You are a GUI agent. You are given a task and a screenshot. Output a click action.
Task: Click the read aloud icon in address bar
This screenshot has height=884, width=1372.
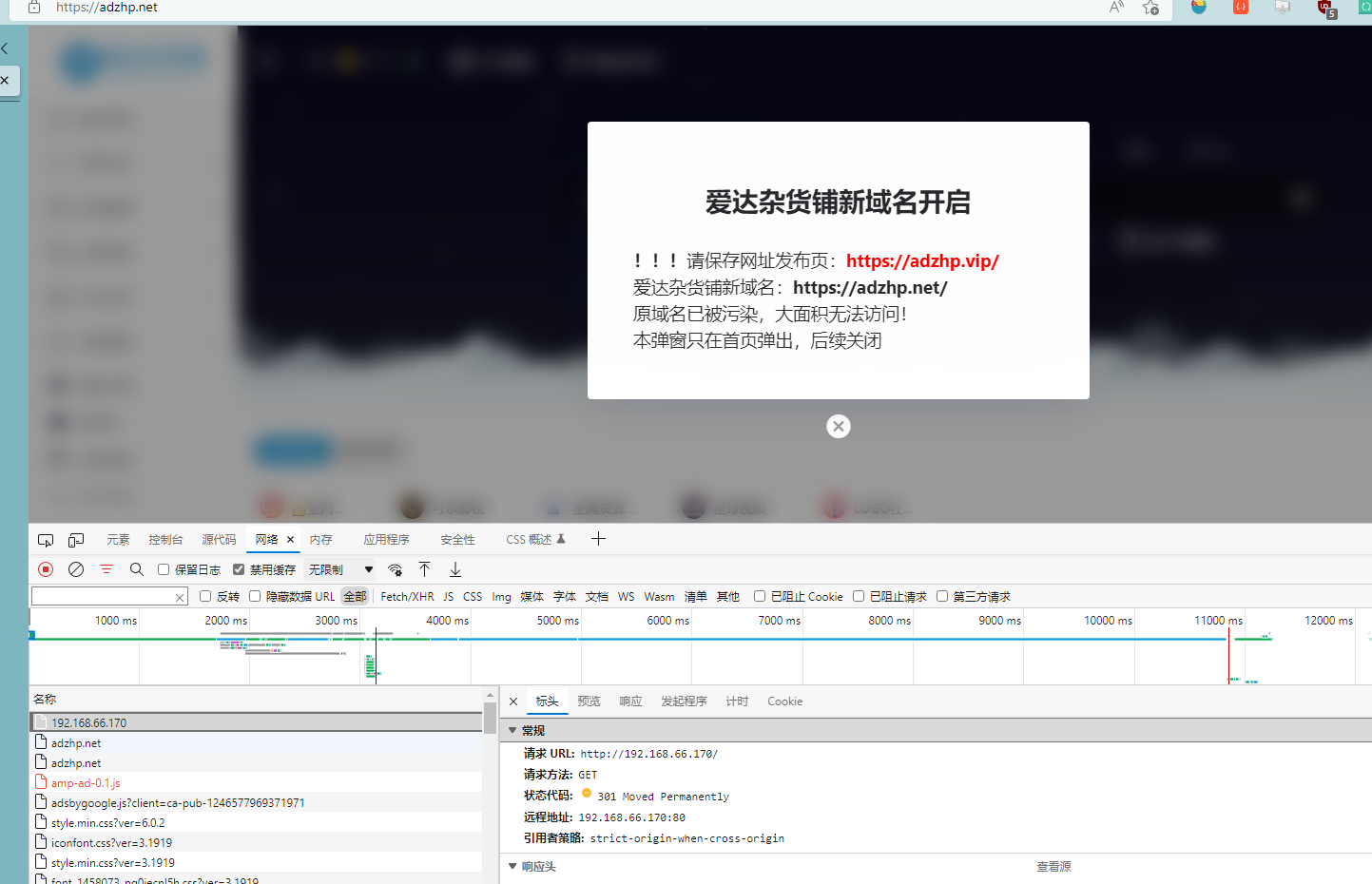click(x=1116, y=8)
